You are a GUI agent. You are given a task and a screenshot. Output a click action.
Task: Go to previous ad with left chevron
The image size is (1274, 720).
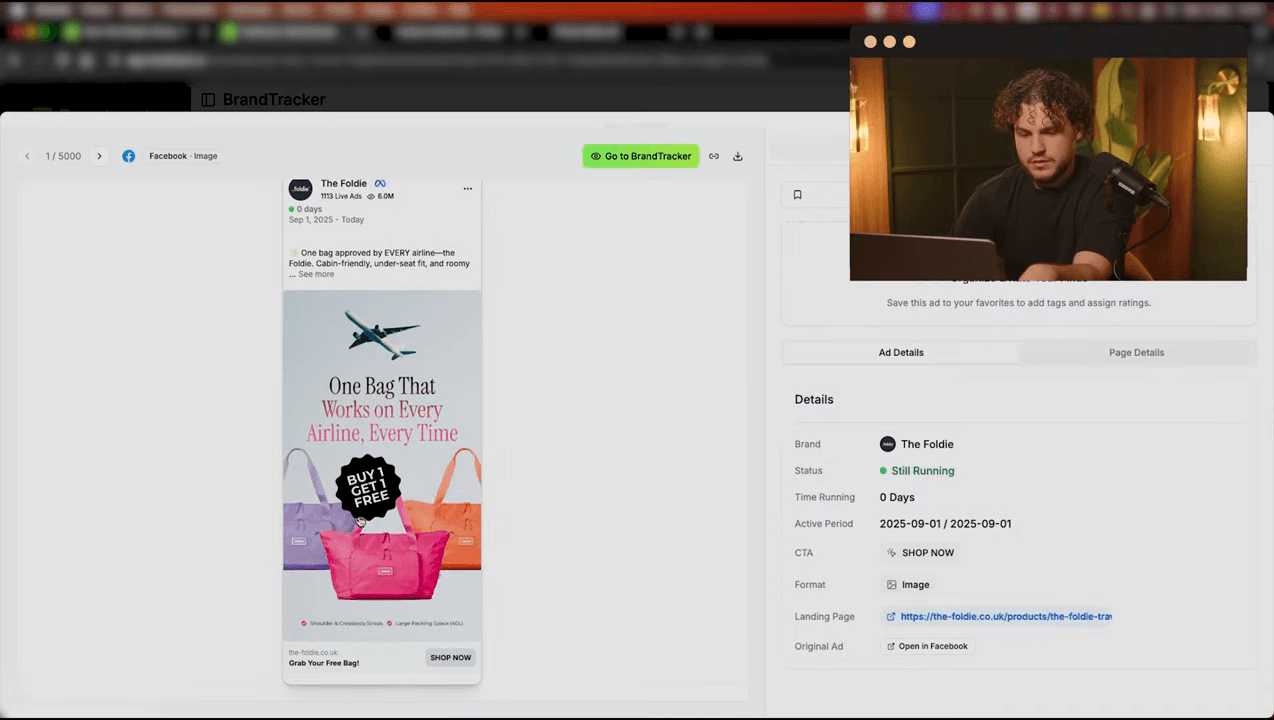[27, 156]
